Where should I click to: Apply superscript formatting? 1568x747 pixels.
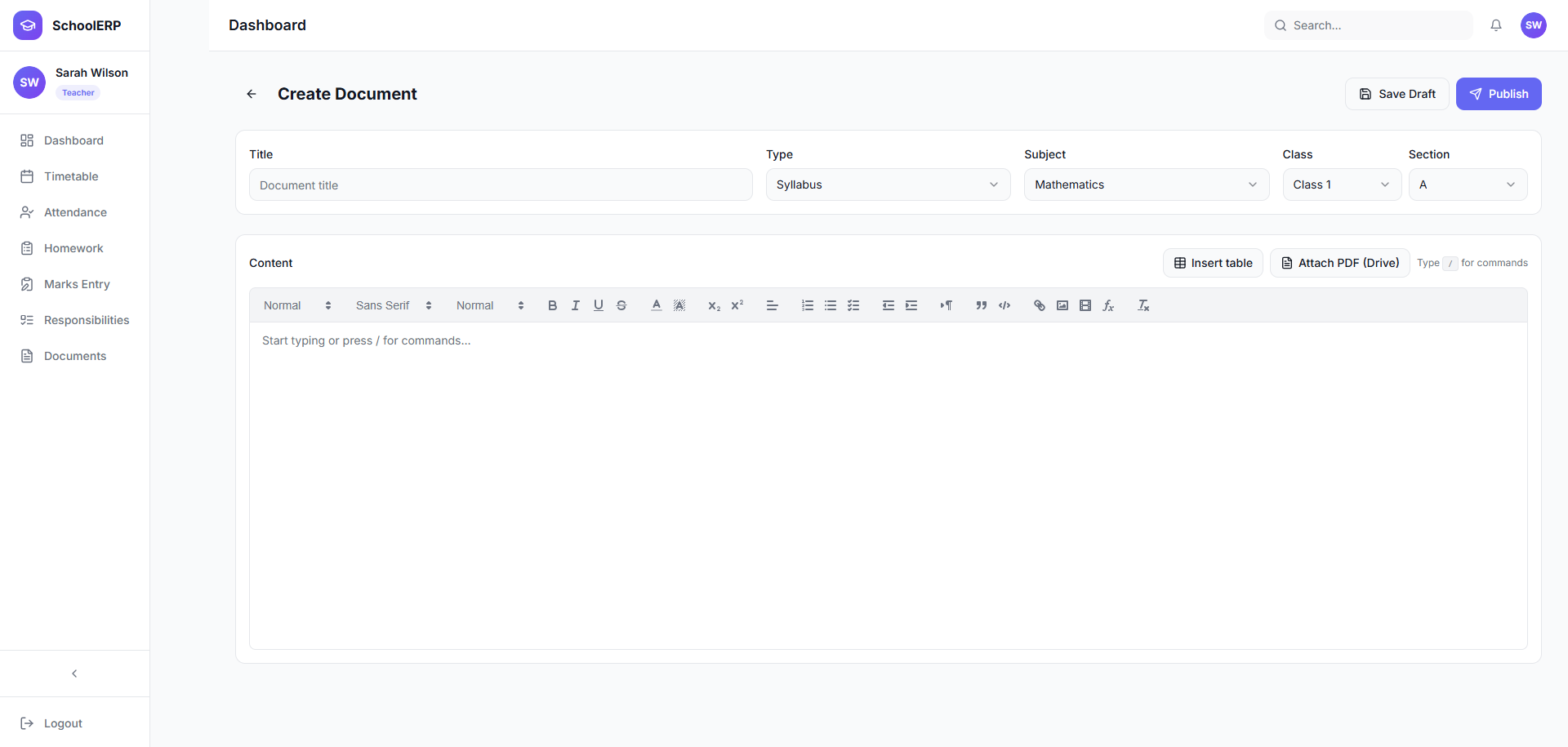point(737,305)
